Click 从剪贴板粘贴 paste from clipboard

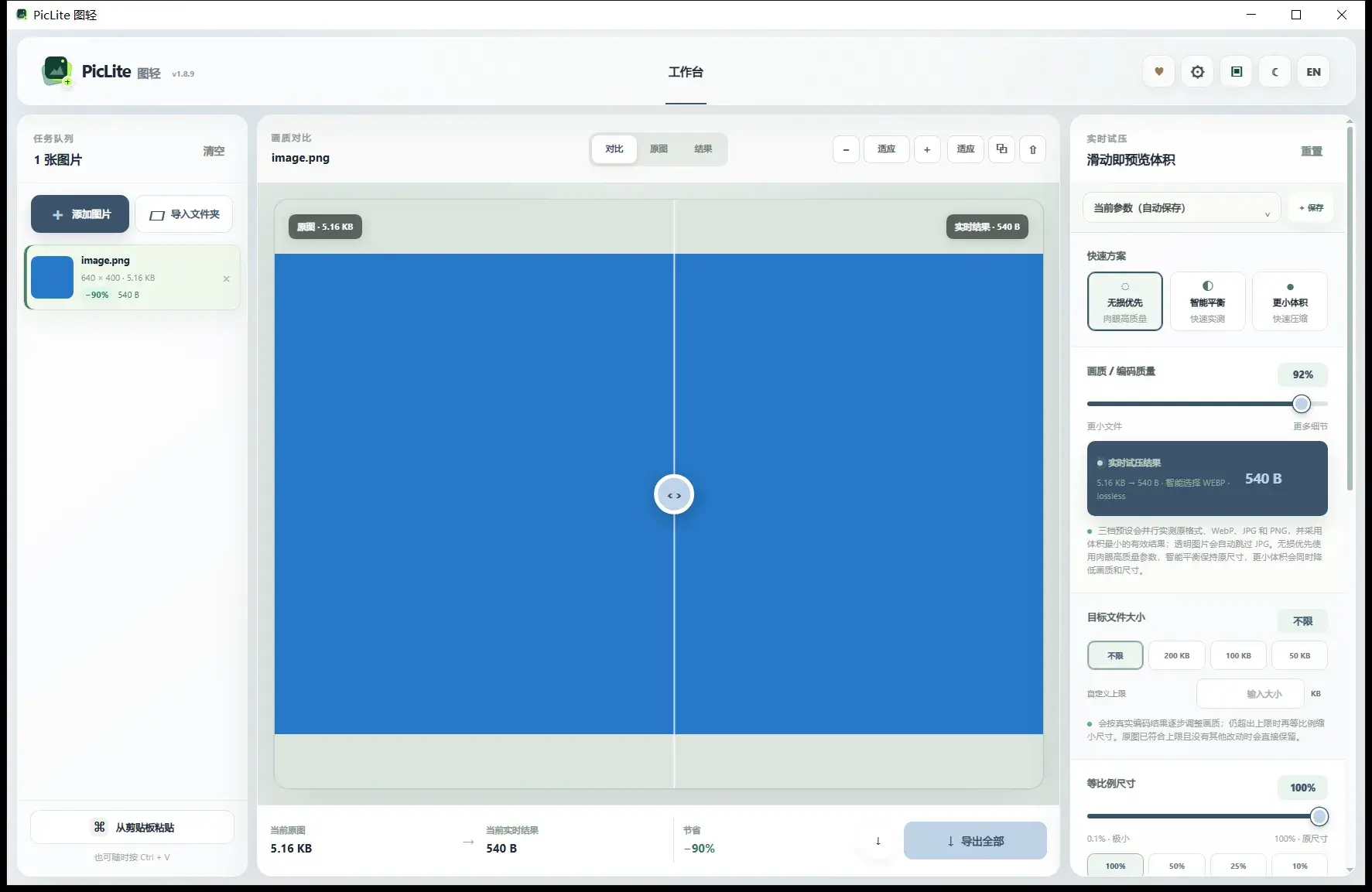132,827
